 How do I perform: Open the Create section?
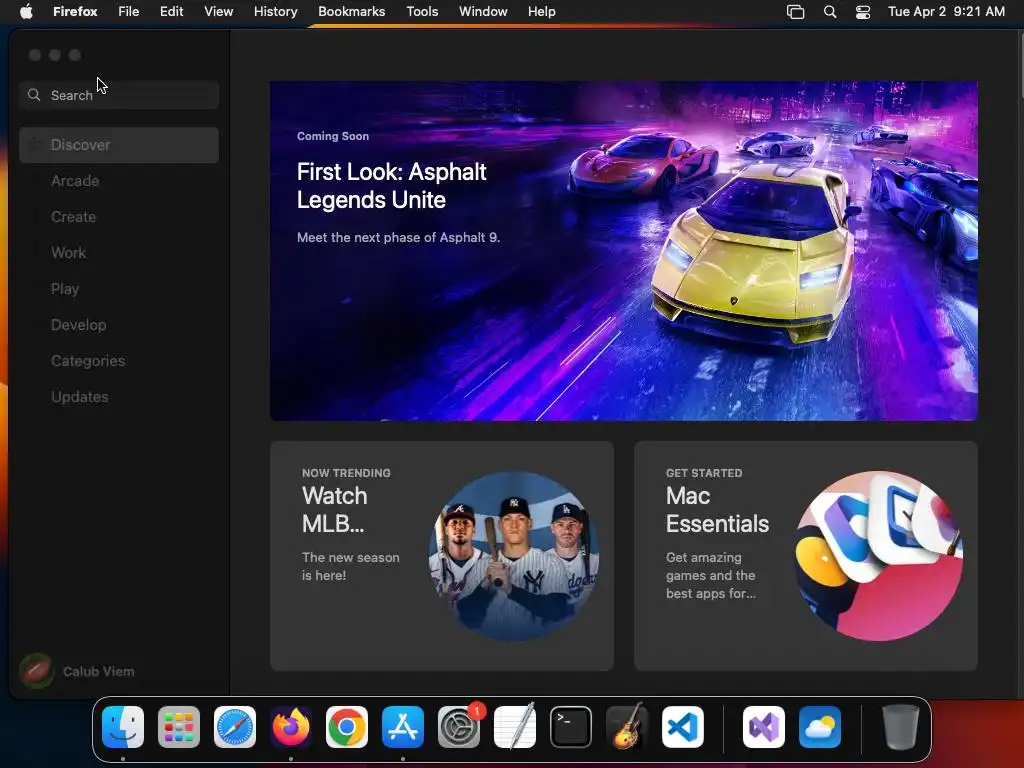tap(119, 217)
